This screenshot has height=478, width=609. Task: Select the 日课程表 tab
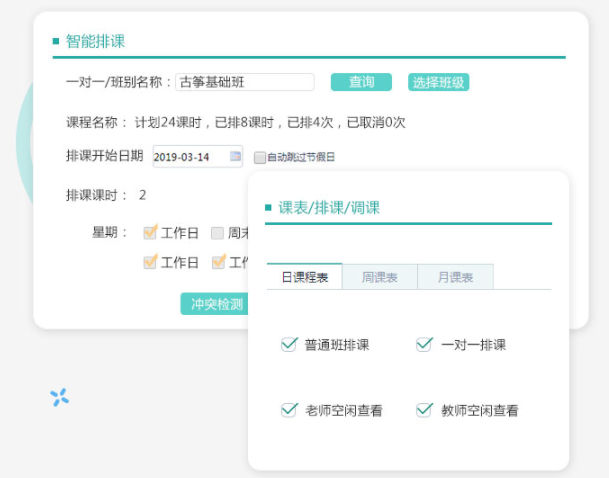pyautogui.click(x=304, y=277)
